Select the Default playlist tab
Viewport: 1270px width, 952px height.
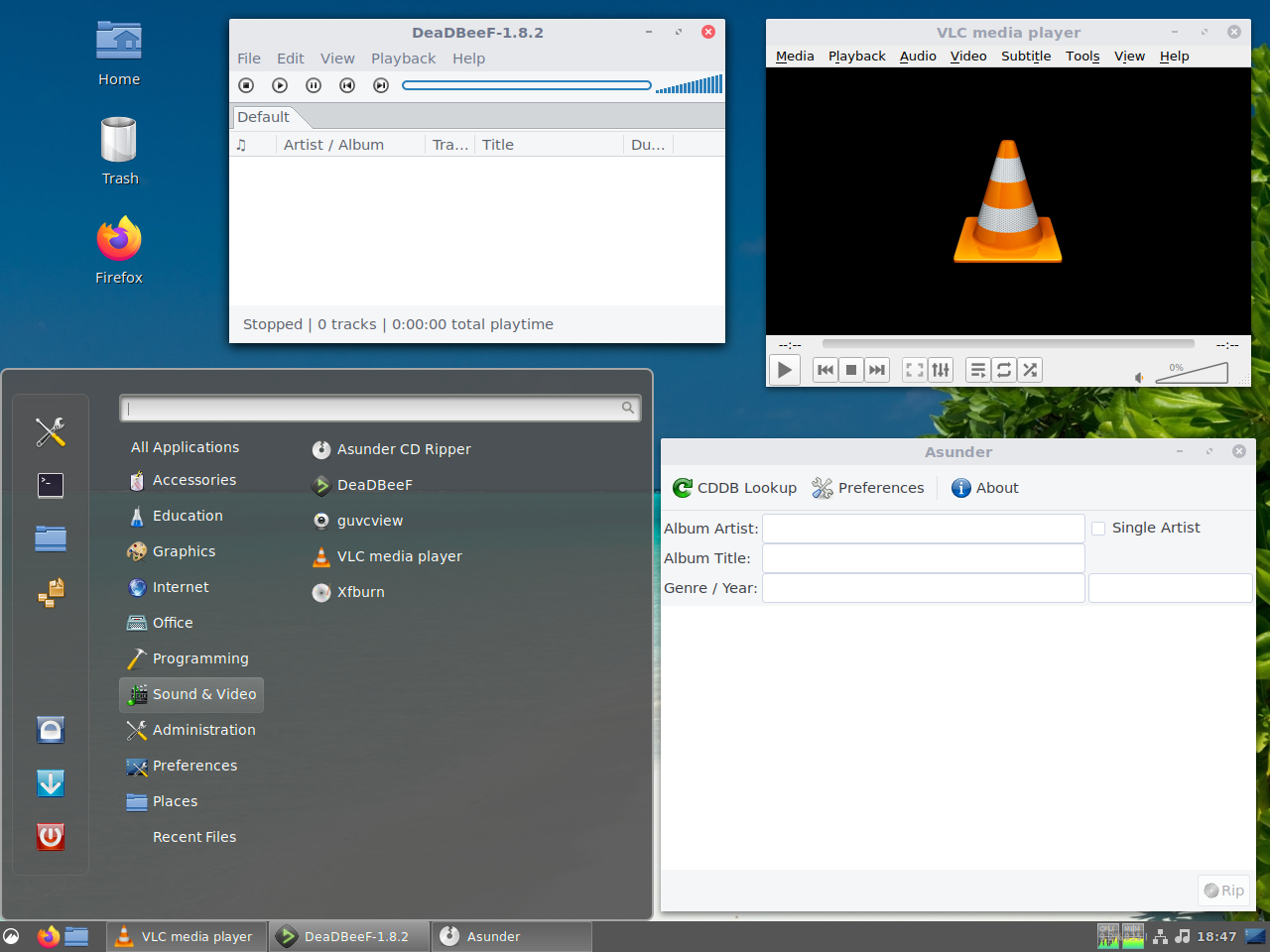click(x=264, y=117)
